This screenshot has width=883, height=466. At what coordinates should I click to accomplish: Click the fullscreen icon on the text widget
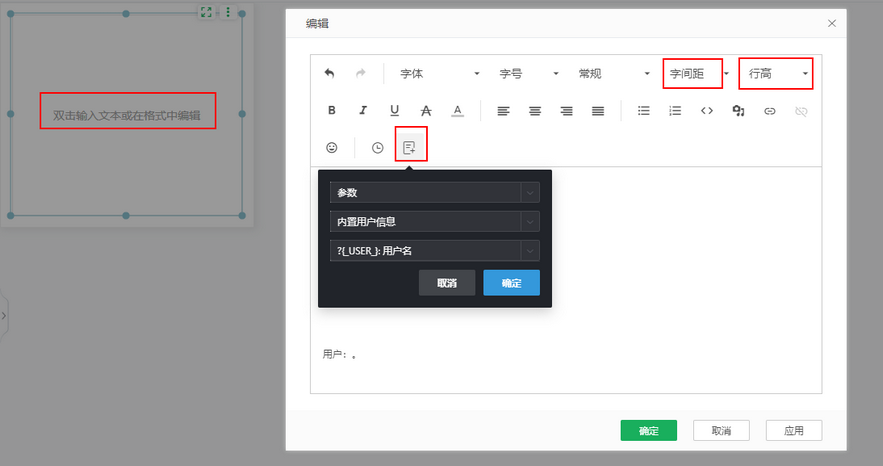click(x=206, y=12)
